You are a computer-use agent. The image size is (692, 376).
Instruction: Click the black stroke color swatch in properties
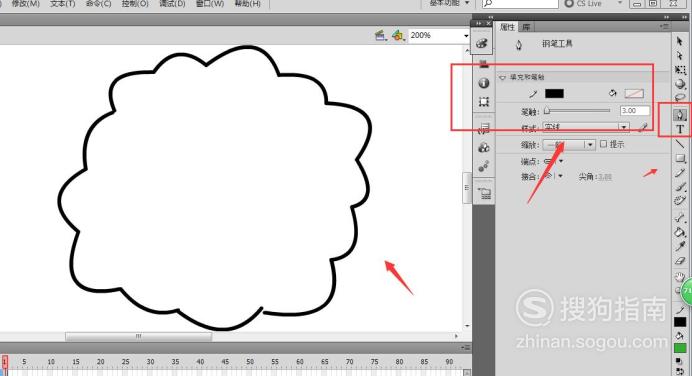tap(554, 93)
